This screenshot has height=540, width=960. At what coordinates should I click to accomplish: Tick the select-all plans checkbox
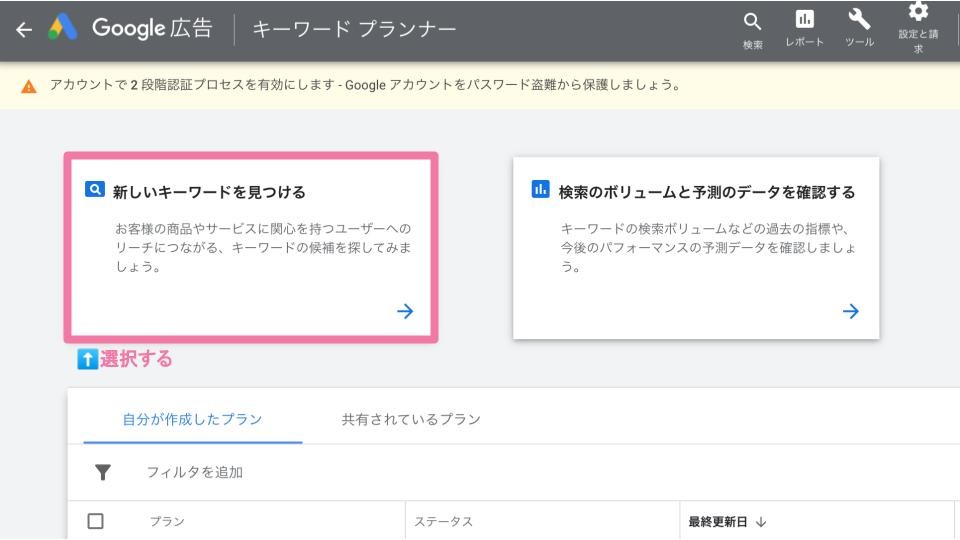[x=96, y=521]
